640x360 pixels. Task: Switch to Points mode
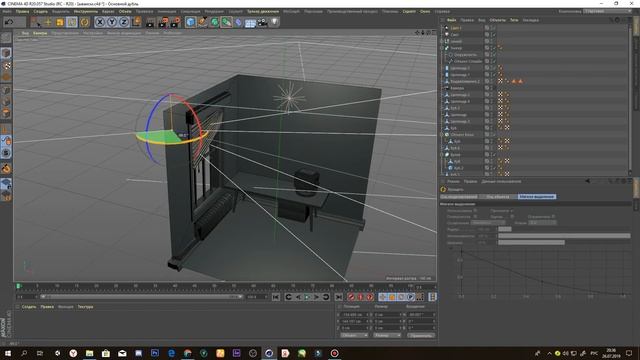click(x=6, y=90)
